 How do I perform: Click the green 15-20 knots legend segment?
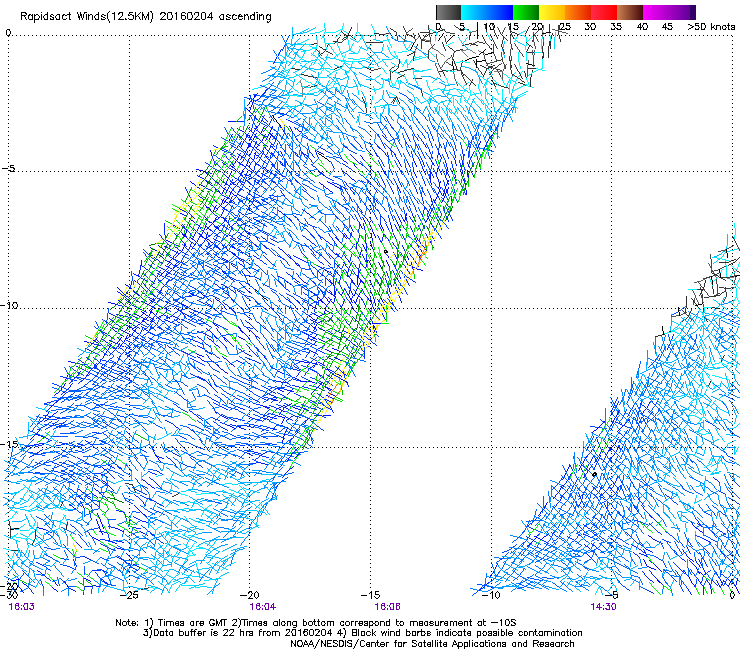[x=526, y=12]
